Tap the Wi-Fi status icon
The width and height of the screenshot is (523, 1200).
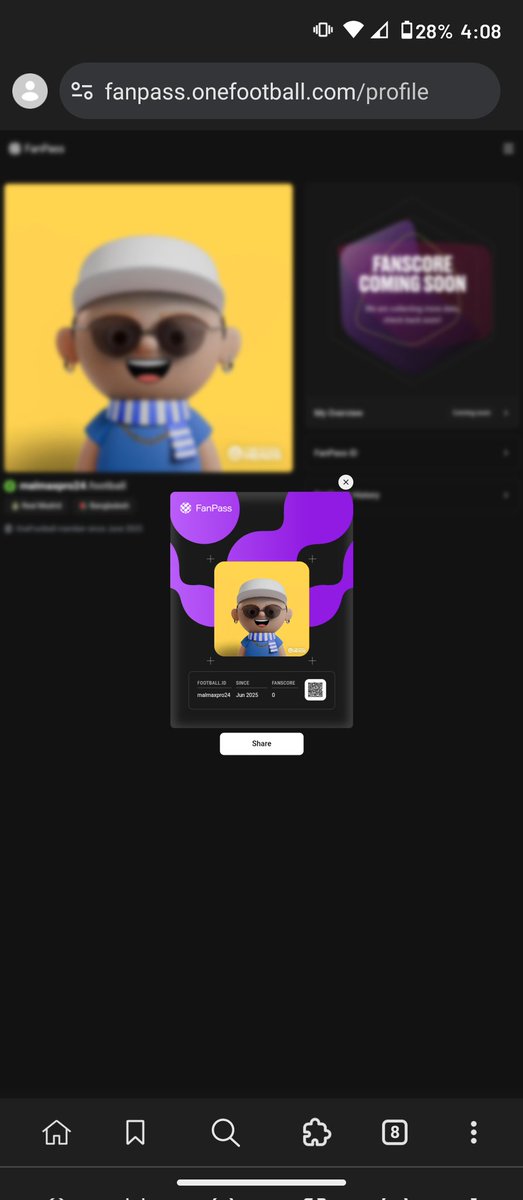click(352, 31)
